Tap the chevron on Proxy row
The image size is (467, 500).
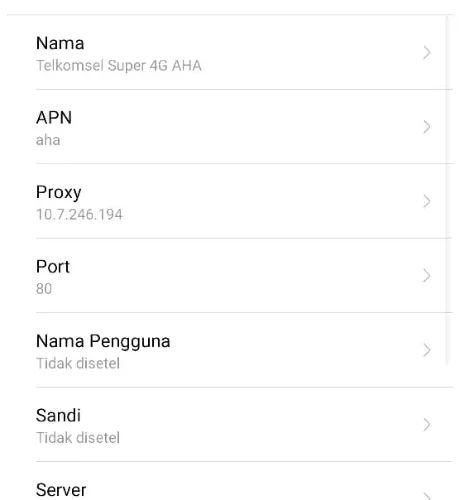[426, 201]
